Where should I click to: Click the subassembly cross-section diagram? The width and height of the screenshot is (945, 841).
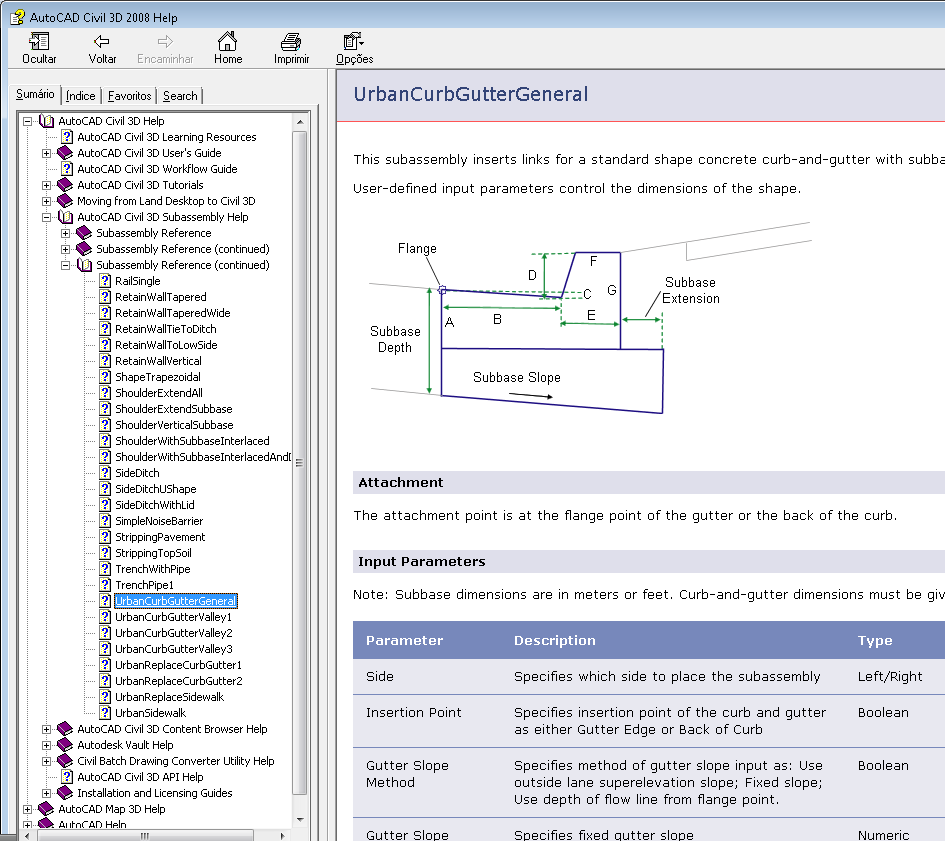click(x=591, y=318)
